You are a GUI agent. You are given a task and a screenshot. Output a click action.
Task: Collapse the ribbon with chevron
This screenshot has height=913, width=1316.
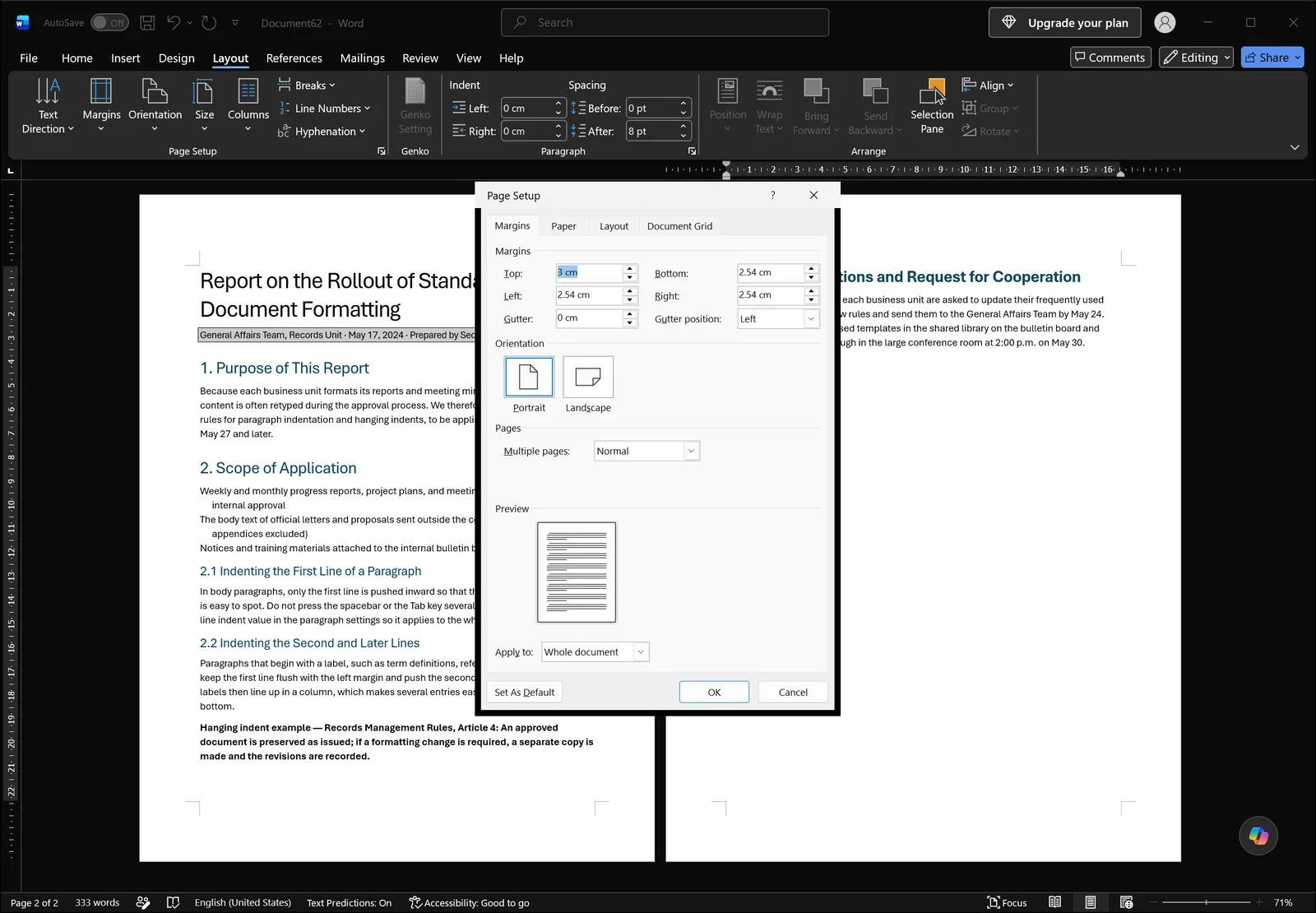1295,147
